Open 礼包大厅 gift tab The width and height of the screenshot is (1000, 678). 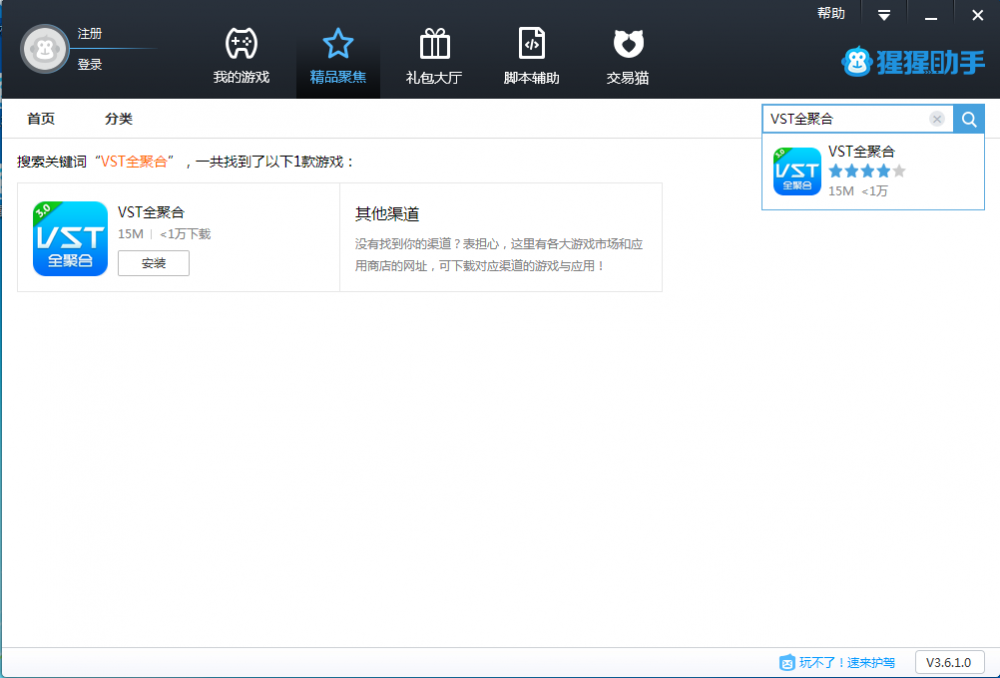434,56
